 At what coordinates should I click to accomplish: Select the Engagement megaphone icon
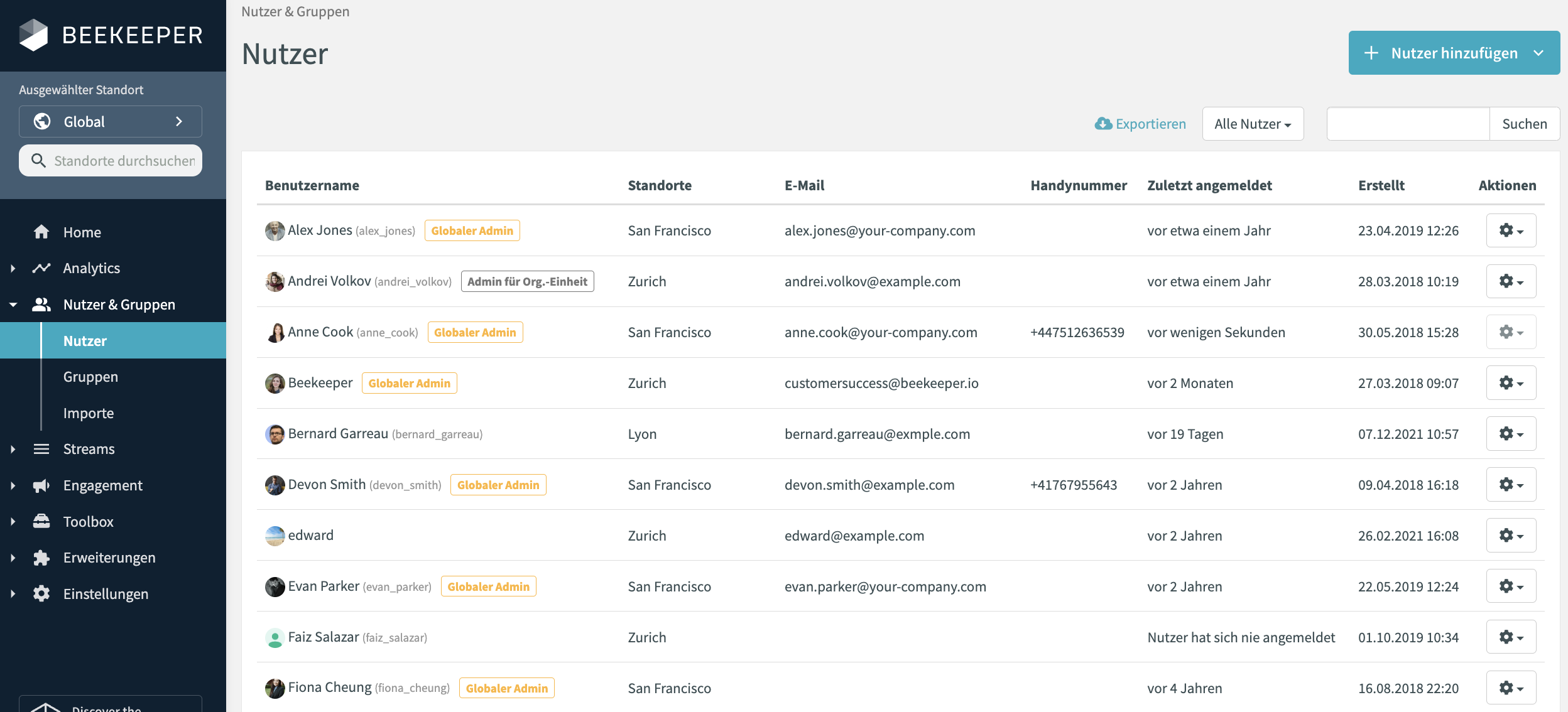click(x=41, y=485)
